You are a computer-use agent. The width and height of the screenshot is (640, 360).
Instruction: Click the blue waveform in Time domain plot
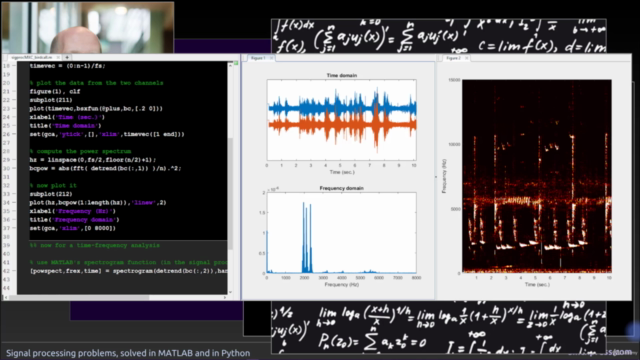[x=341, y=108]
